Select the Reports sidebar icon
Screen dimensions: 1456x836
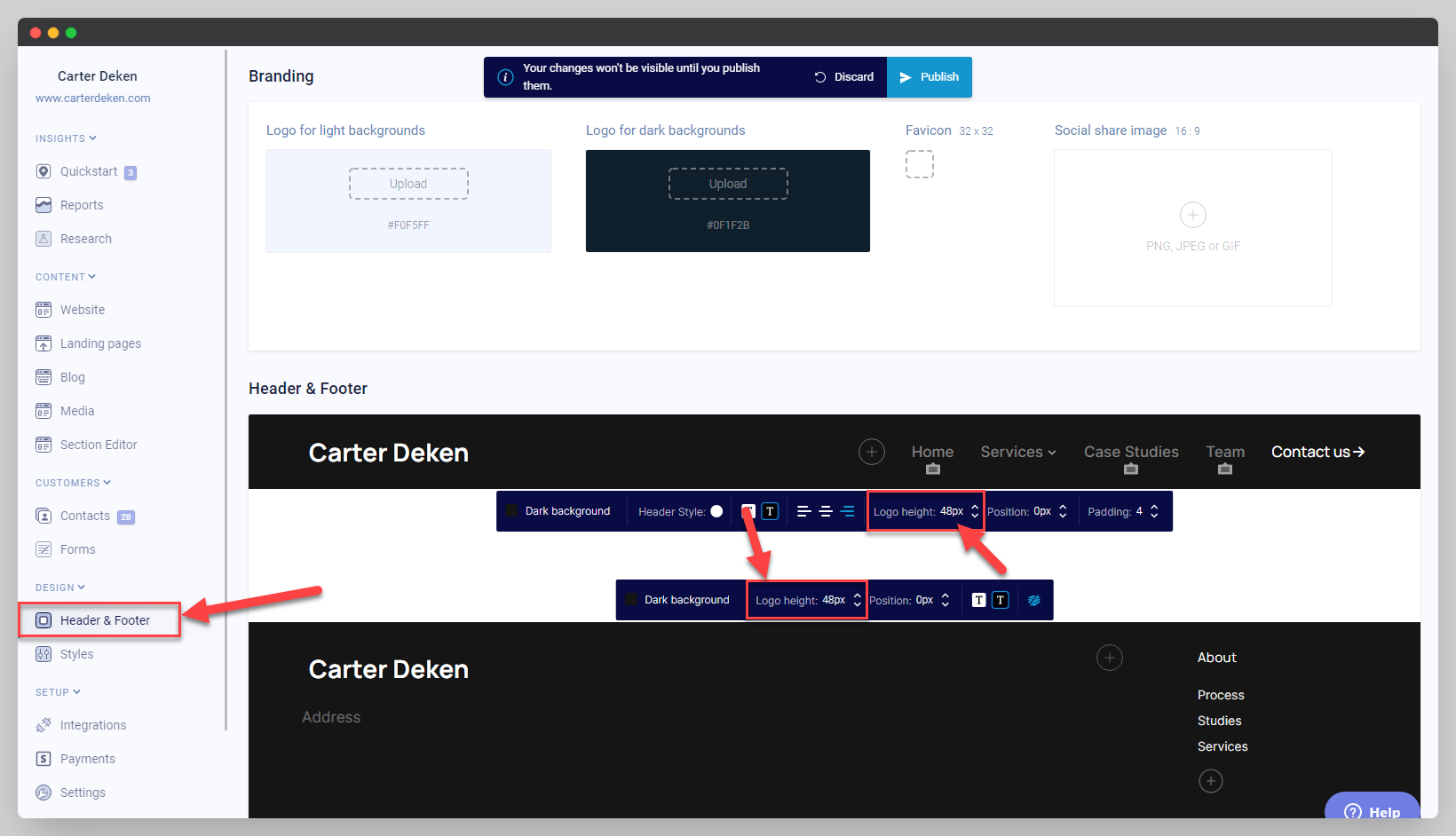click(x=44, y=204)
